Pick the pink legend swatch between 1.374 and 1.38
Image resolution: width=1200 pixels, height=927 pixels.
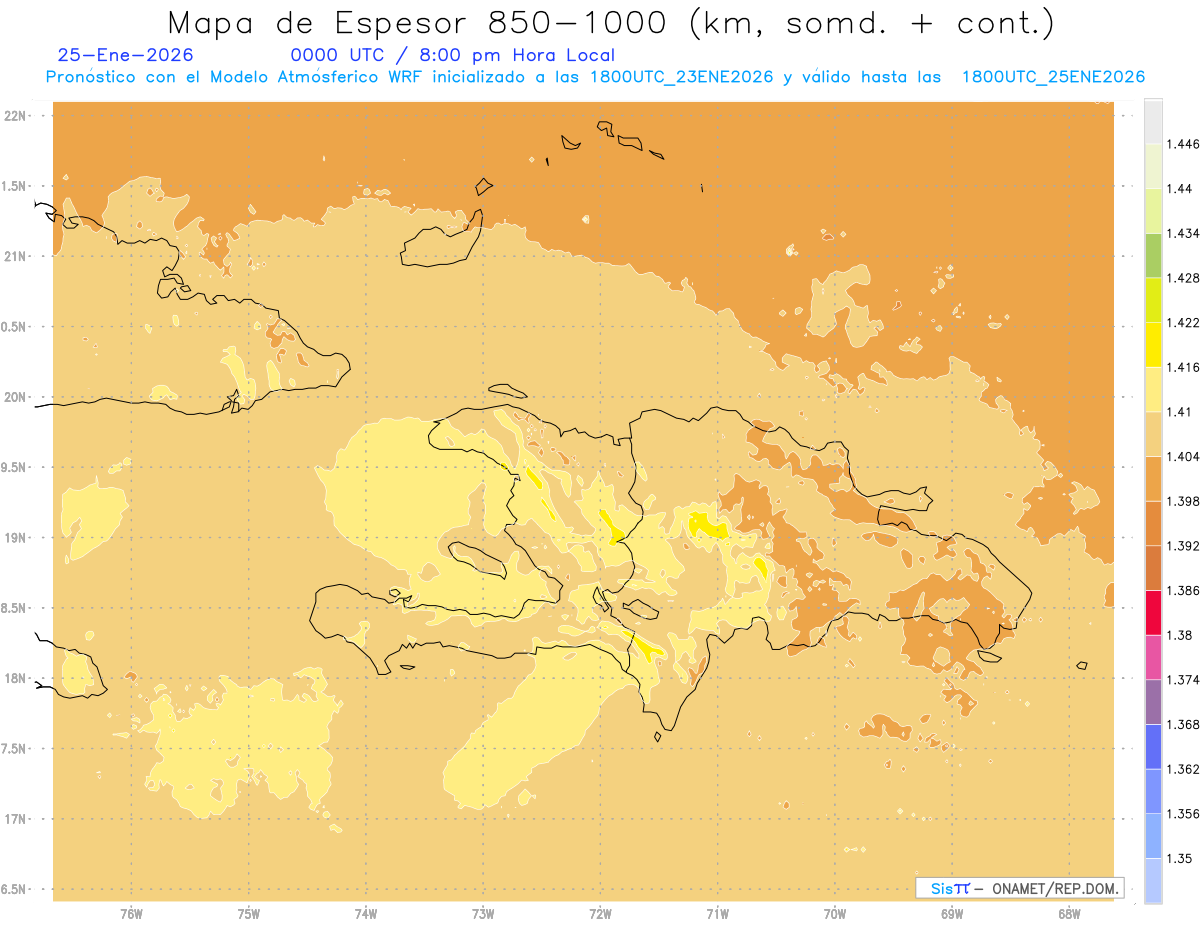(1153, 657)
